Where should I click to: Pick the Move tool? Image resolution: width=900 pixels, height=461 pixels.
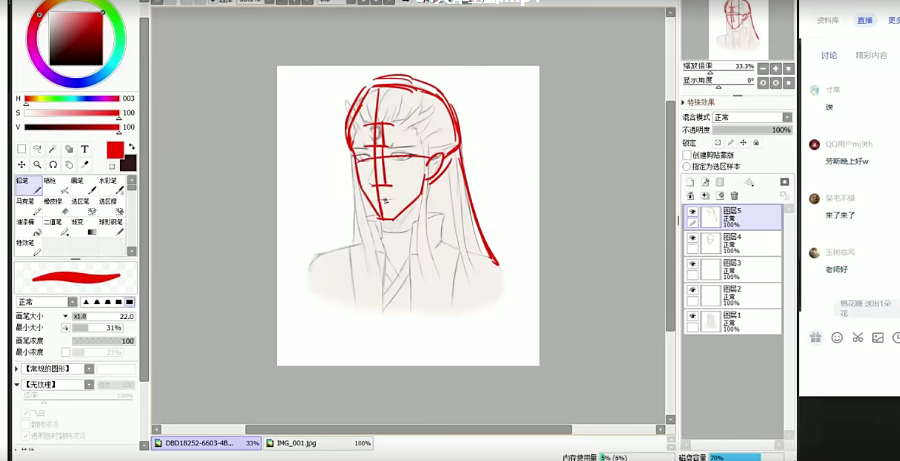pos(21,165)
